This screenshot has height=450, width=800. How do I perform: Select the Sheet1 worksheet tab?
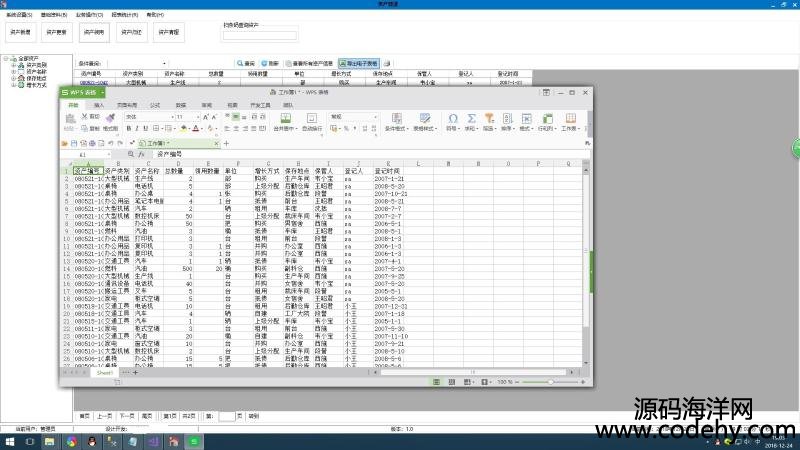pos(103,371)
